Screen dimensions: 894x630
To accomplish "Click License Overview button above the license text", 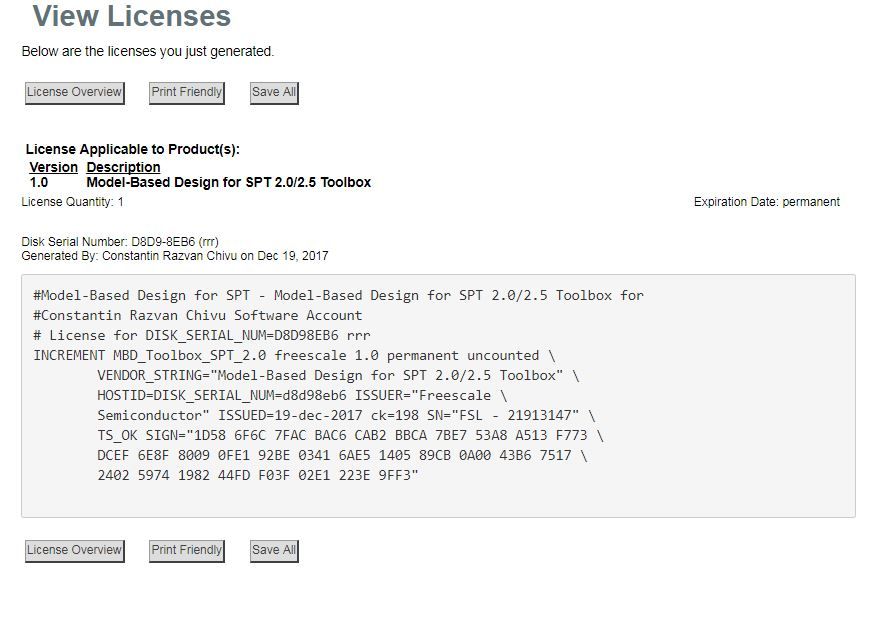I will coord(75,92).
